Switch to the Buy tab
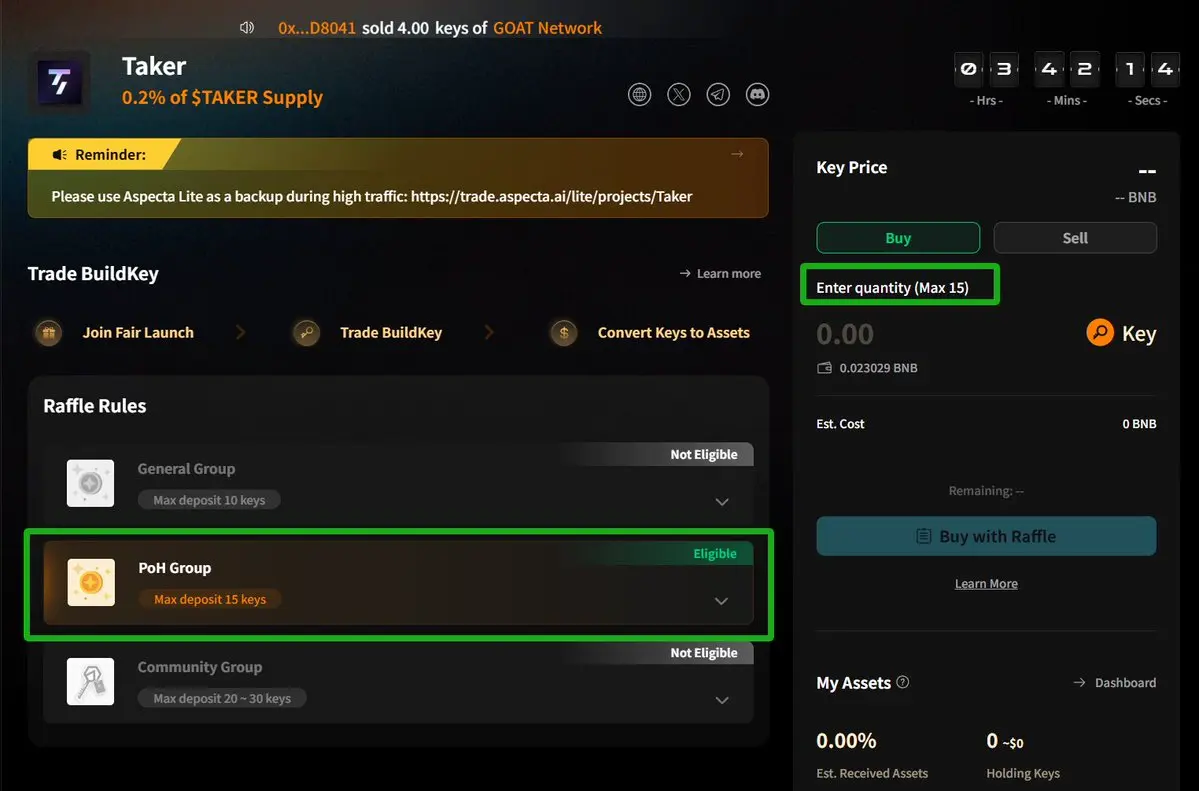The image size is (1199, 791). tap(898, 238)
